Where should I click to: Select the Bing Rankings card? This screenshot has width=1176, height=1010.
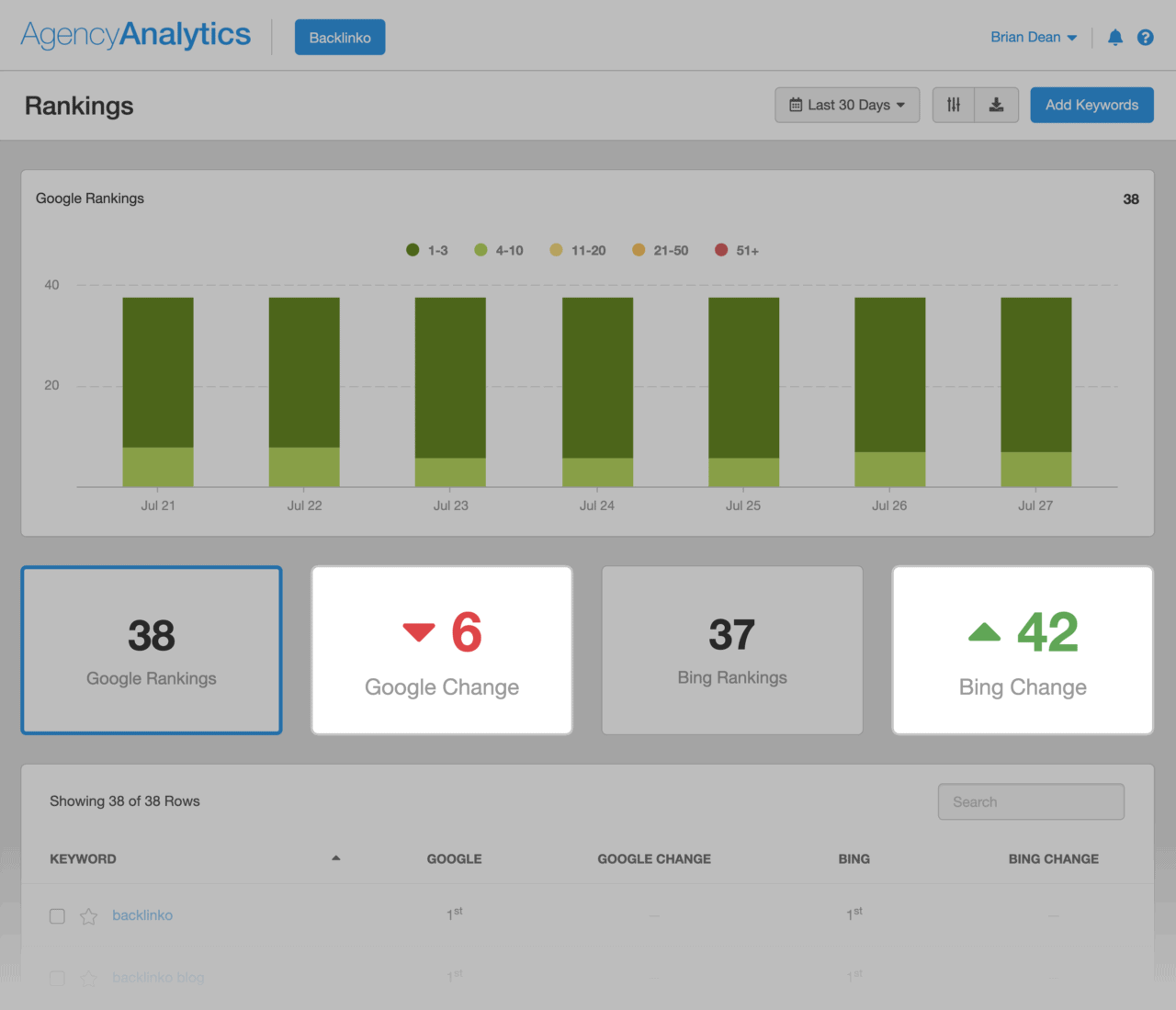(731, 650)
